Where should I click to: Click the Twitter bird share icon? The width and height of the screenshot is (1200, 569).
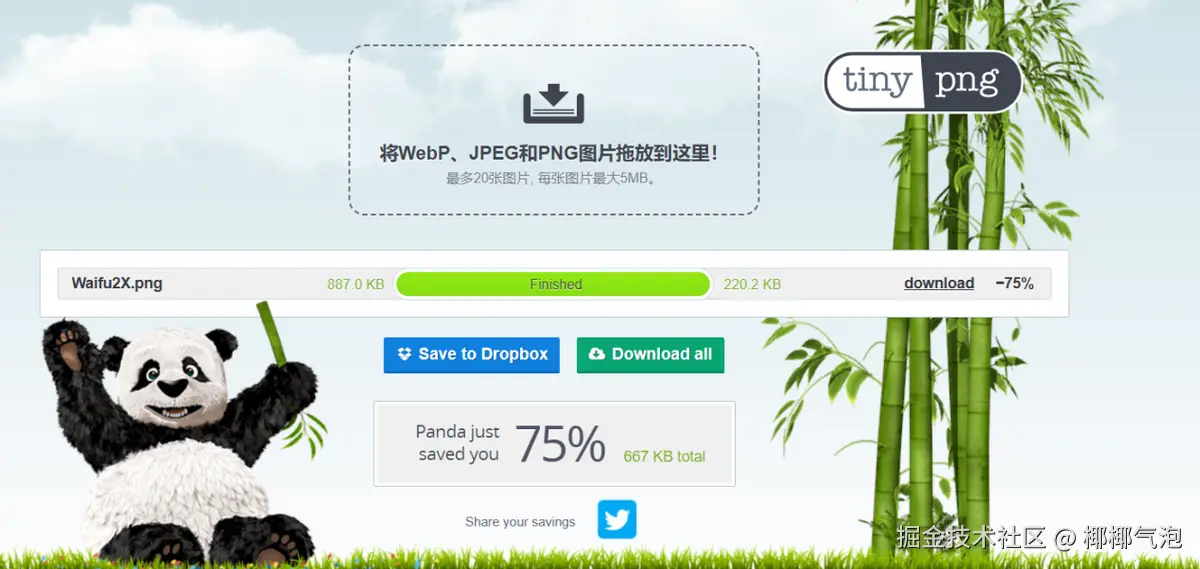[x=617, y=520]
